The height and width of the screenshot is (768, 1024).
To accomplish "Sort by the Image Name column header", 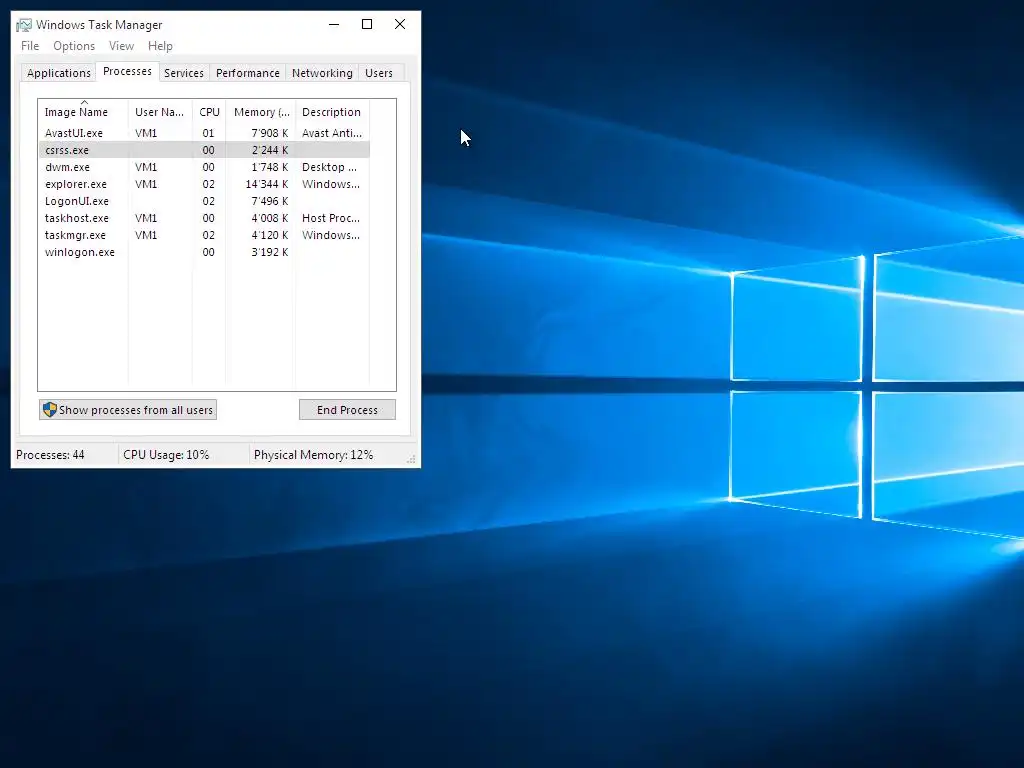I will pyautogui.click(x=83, y=112).
